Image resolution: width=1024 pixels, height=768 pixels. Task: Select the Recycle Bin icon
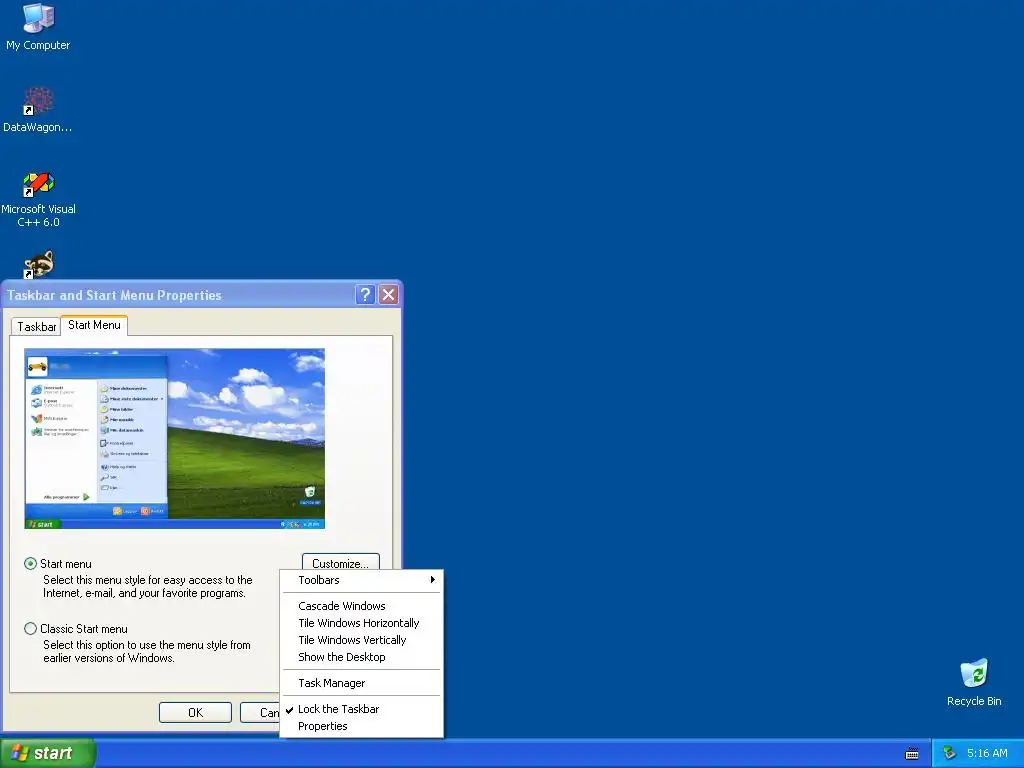(974, 682)
